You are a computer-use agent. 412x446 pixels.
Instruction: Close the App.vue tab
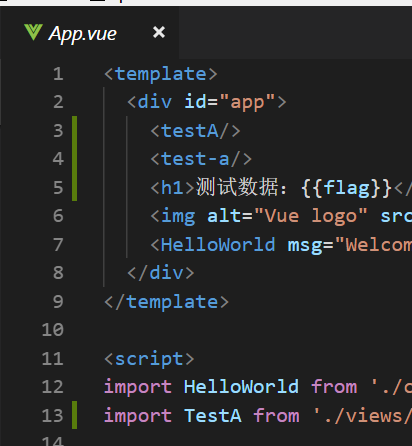tap(159, 32)
